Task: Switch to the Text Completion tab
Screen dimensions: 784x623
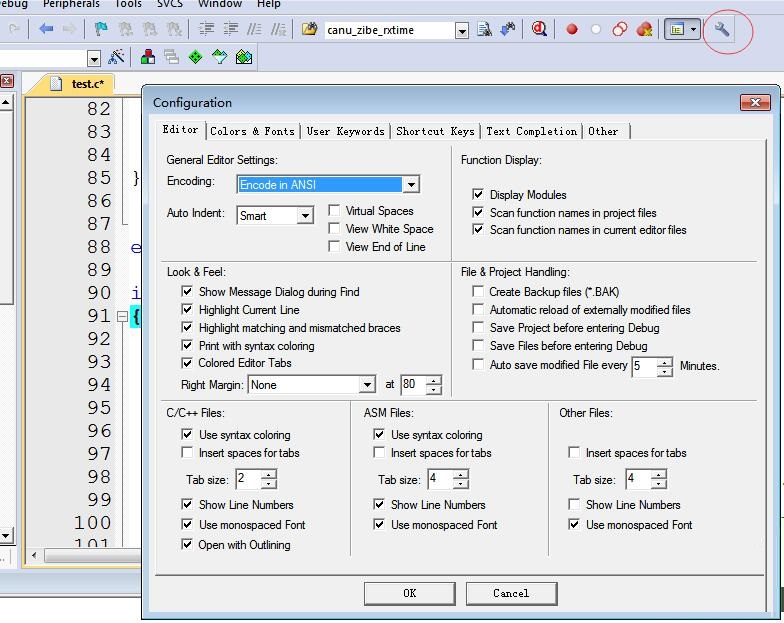Action: click(532, 131)
